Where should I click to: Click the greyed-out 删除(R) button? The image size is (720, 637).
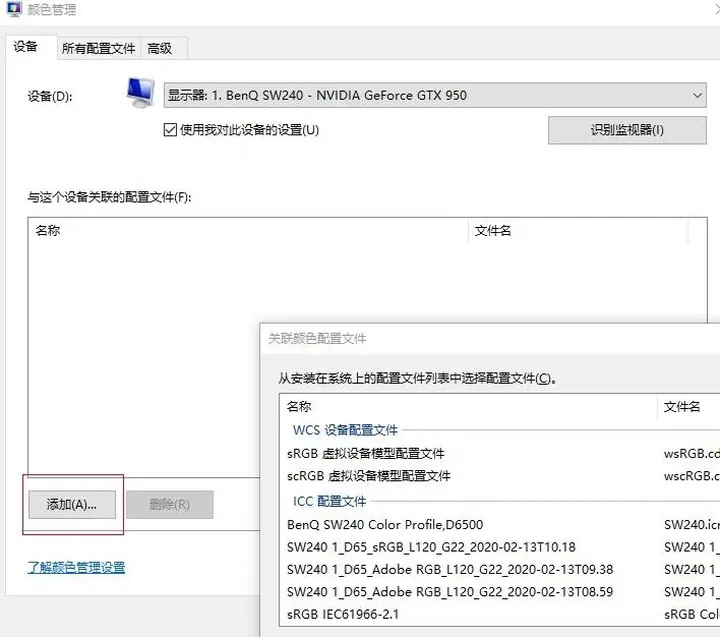[170, 505]
